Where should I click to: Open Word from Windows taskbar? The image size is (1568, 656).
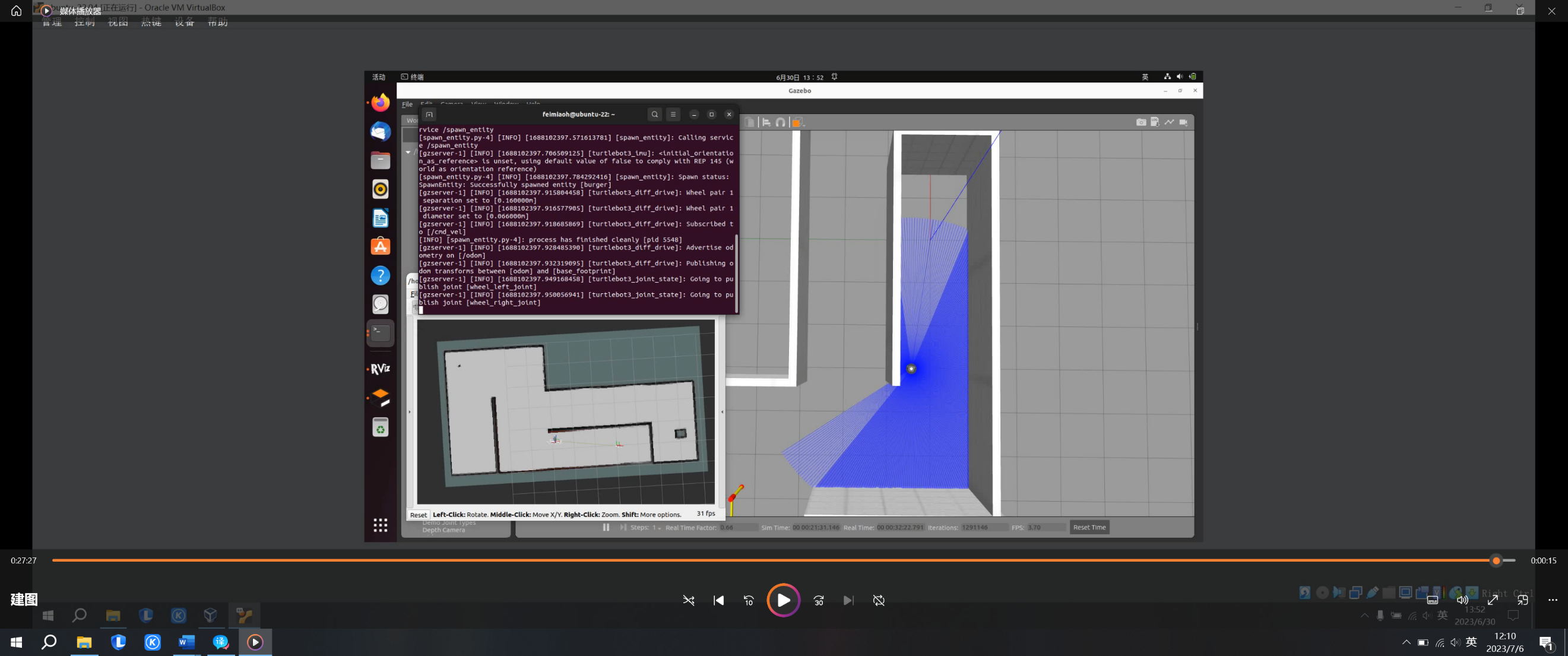pyautogui.click(x=186, y=642)
